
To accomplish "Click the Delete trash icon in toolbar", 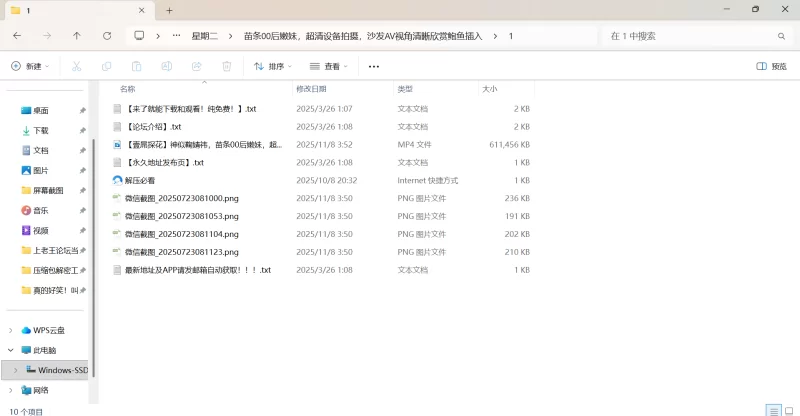I will point(227,66).
